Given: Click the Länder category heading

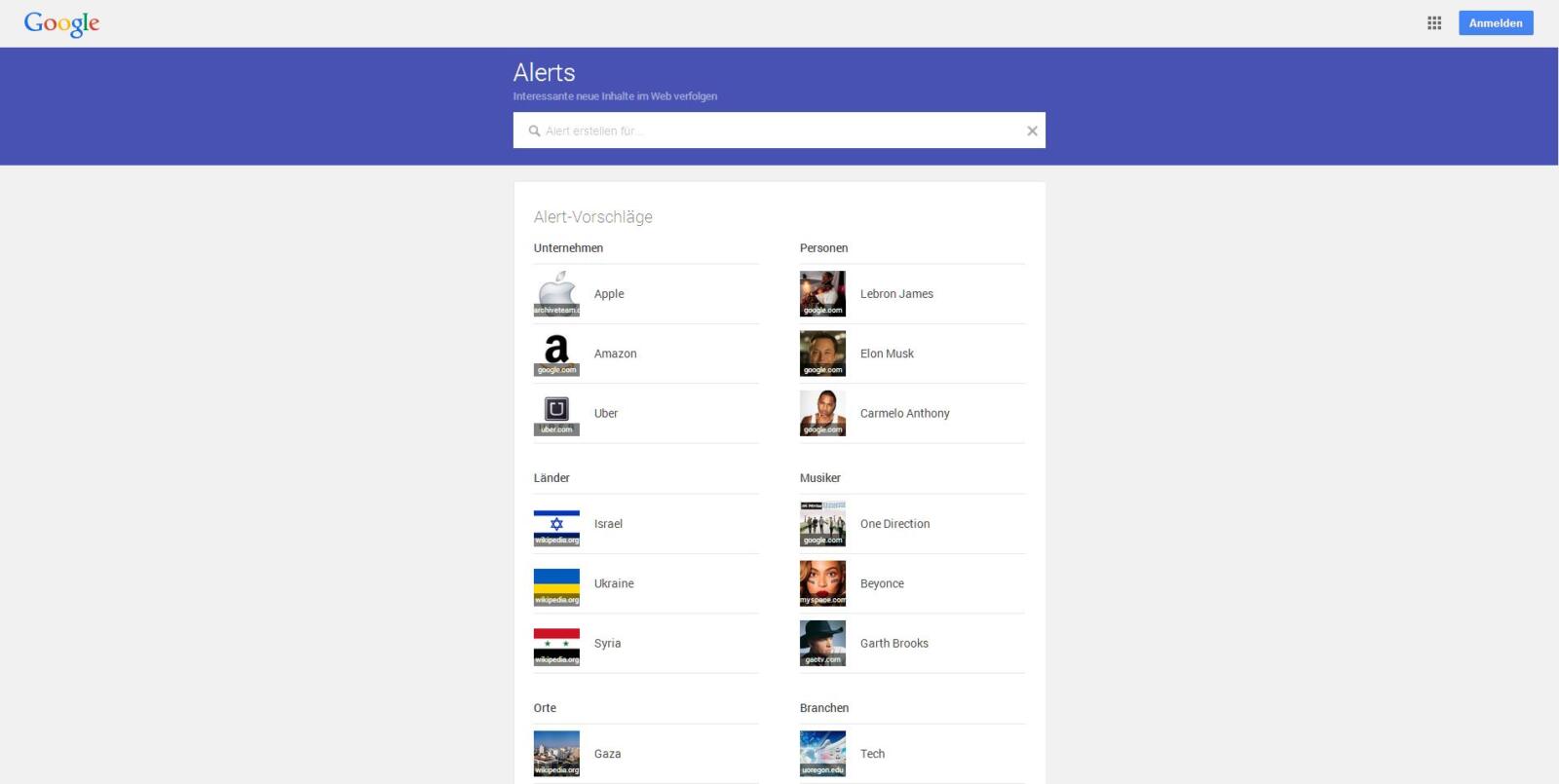Looking at the screenshot, I should click(551, 478).
